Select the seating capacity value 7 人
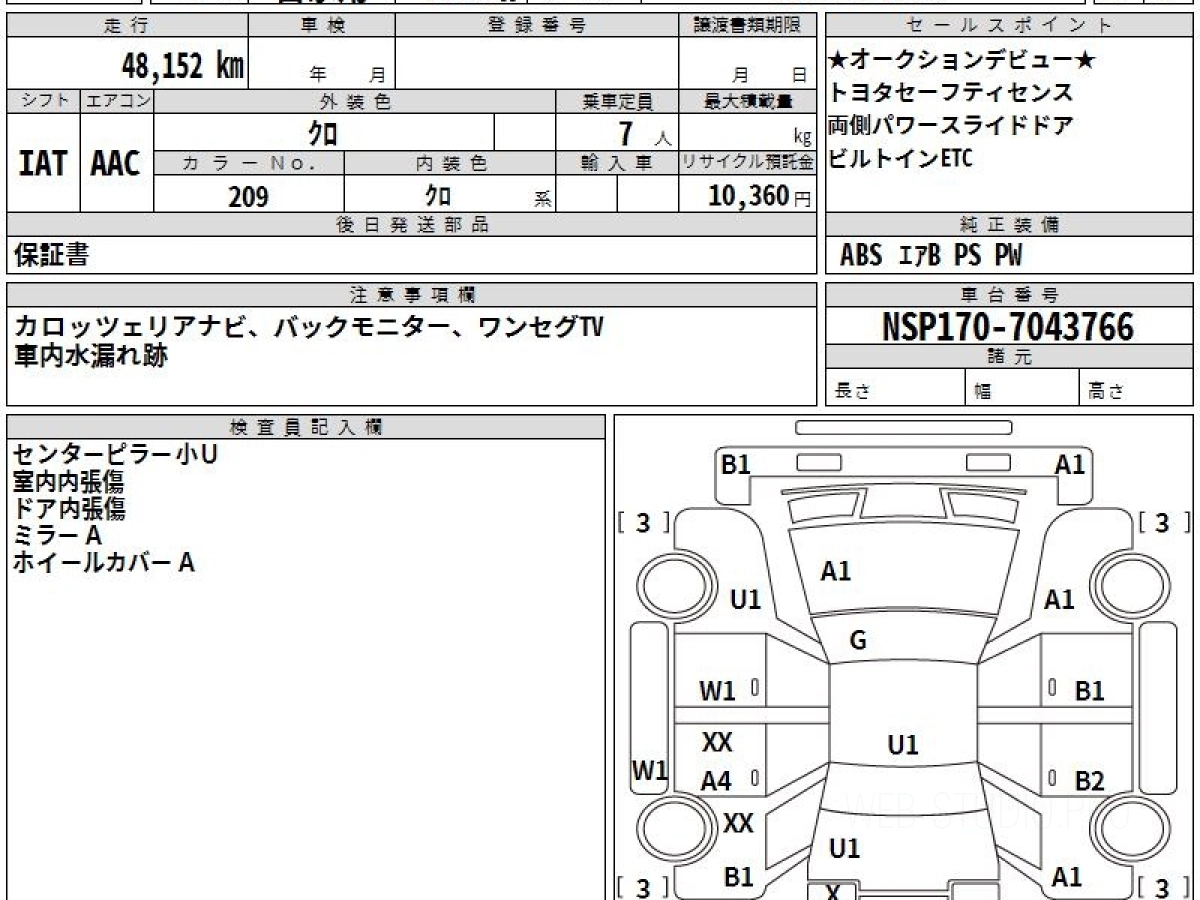This screenshot has height=900, width=1200. coord(645,133)
